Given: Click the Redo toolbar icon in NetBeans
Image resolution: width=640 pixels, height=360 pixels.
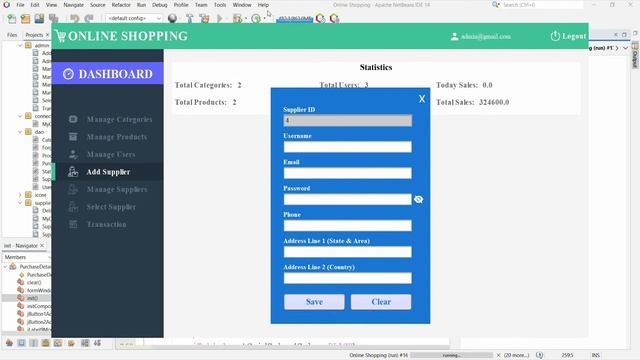Looking at the screenshot, I should 89,18.
